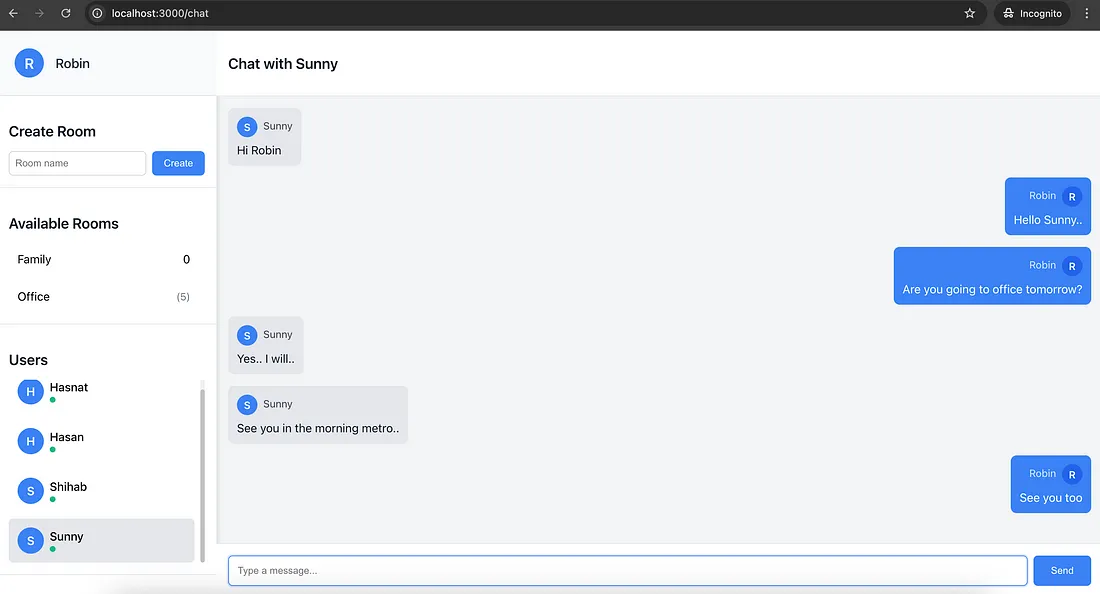This screenshot has width=1100, height=594.
Task: Select Hasan from the Users list
Action: click(67, 438)
